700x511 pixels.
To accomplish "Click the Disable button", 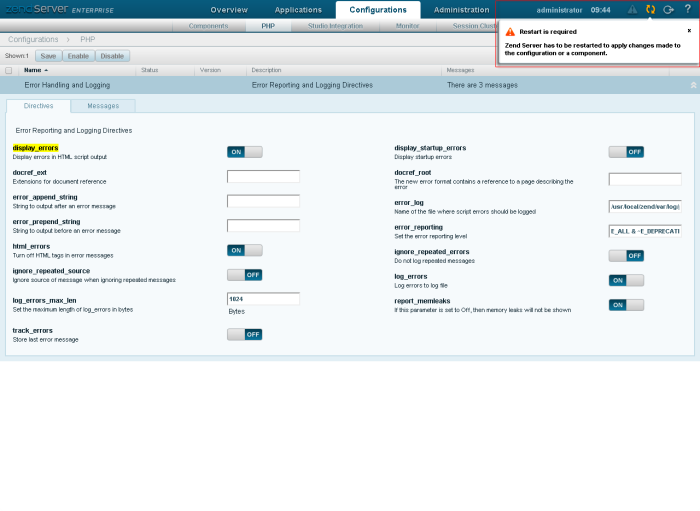I will (x=113, y=56).
